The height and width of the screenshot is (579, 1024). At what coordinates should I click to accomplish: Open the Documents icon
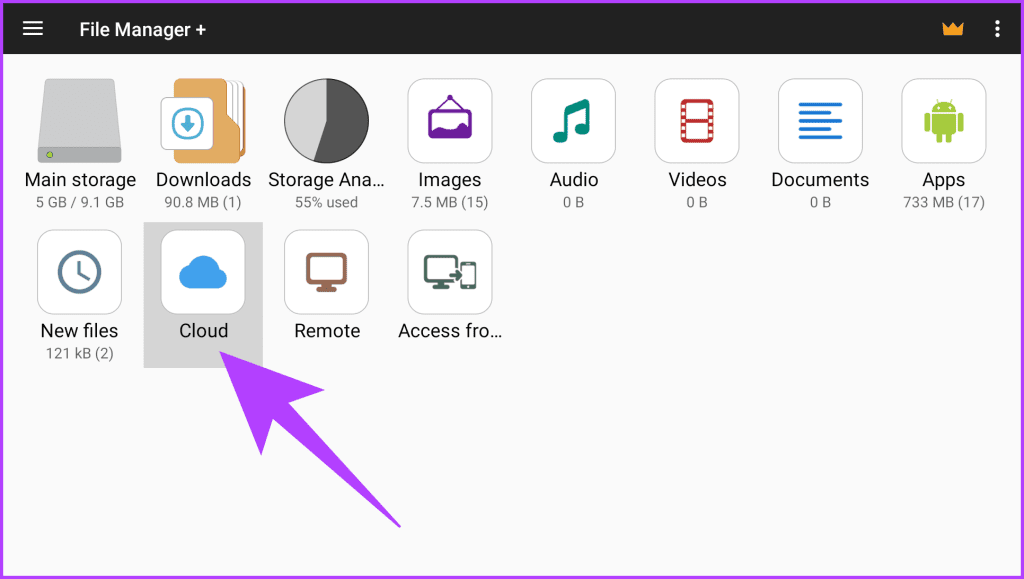click(x=820, y=121)
